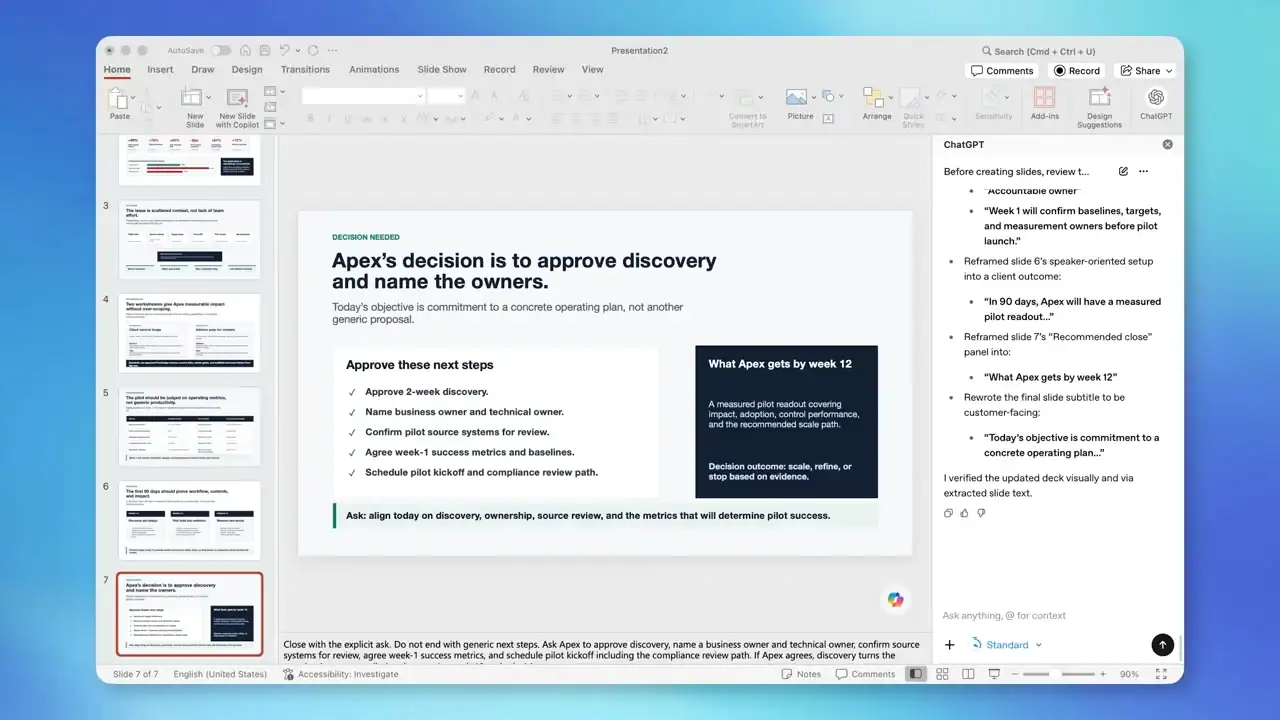Close the ChatGPT side panel
Image resolution: width=1280 pixels, height=720 pixels.
tap(1167, 145)
